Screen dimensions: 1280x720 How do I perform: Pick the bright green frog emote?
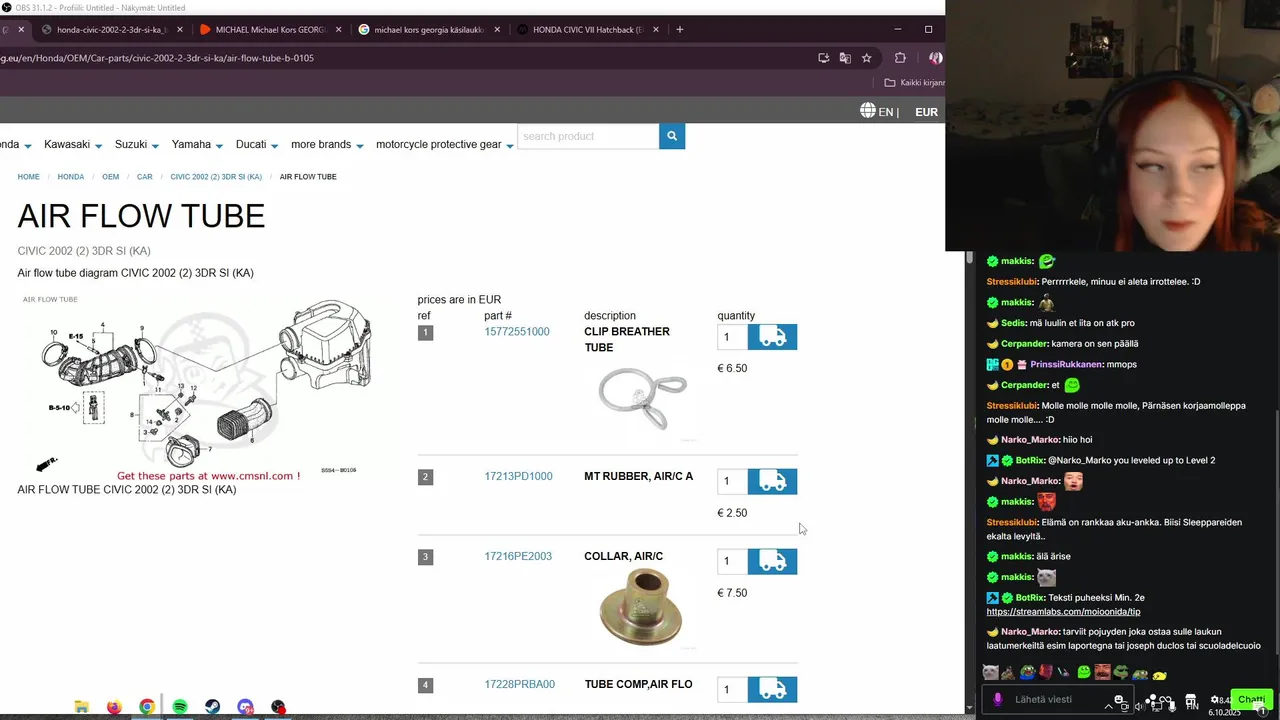[1084, 673]
